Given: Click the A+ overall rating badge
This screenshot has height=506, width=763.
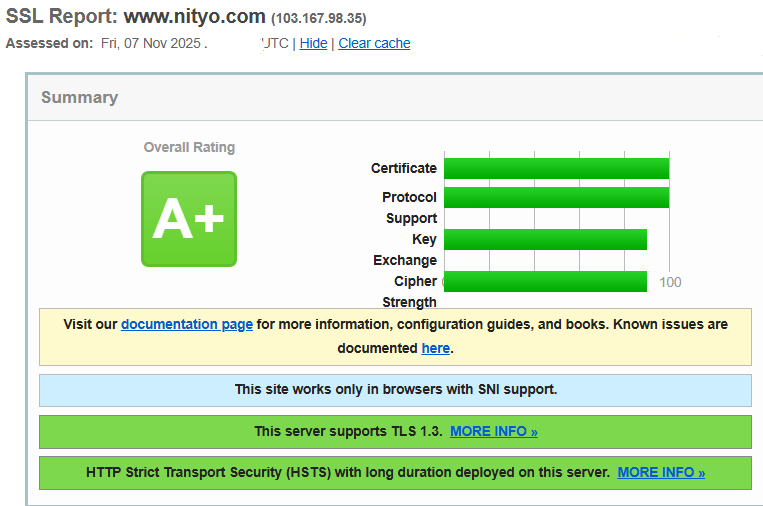Looking at the screenshot, I should coord(188,219).
